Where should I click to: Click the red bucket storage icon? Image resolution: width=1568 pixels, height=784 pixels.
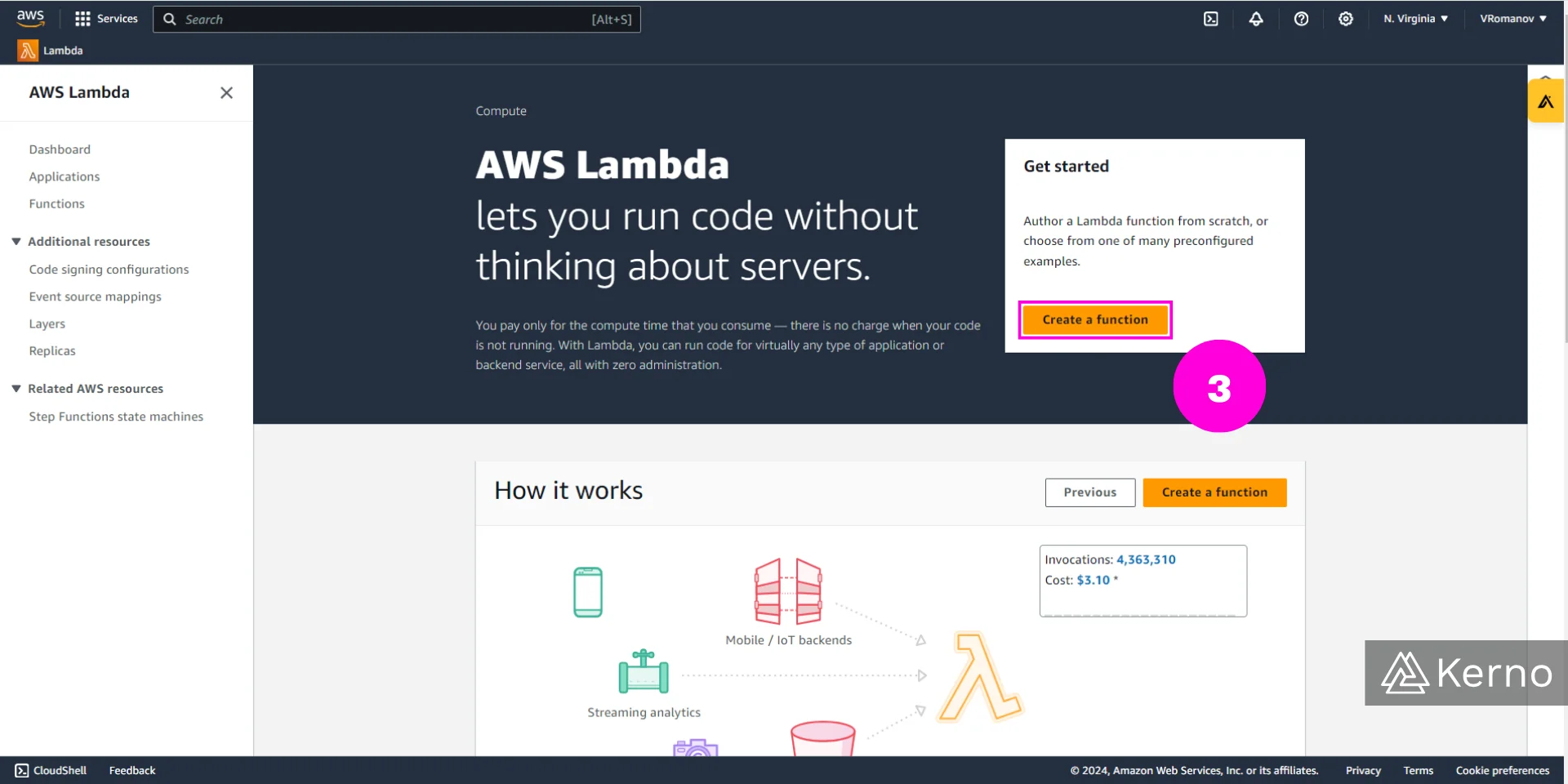tap(823, 738)
